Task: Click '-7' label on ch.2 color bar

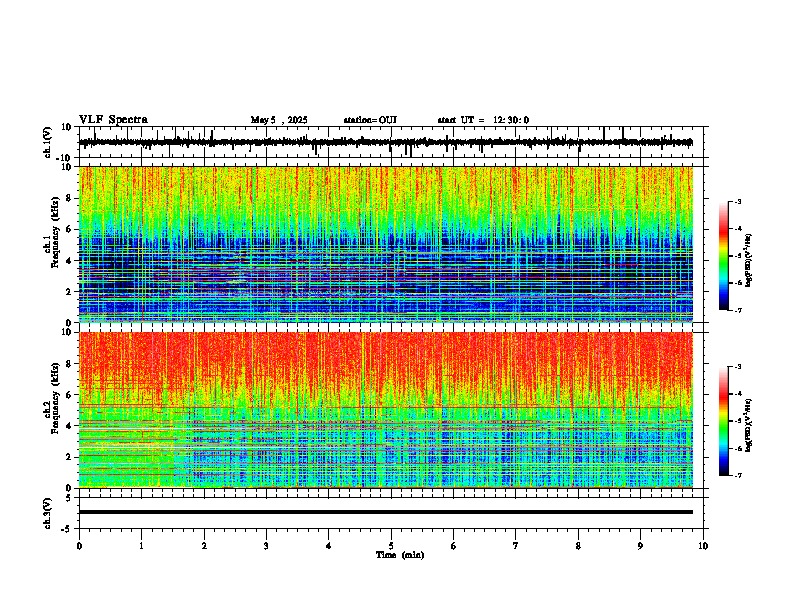Action: 738,475
